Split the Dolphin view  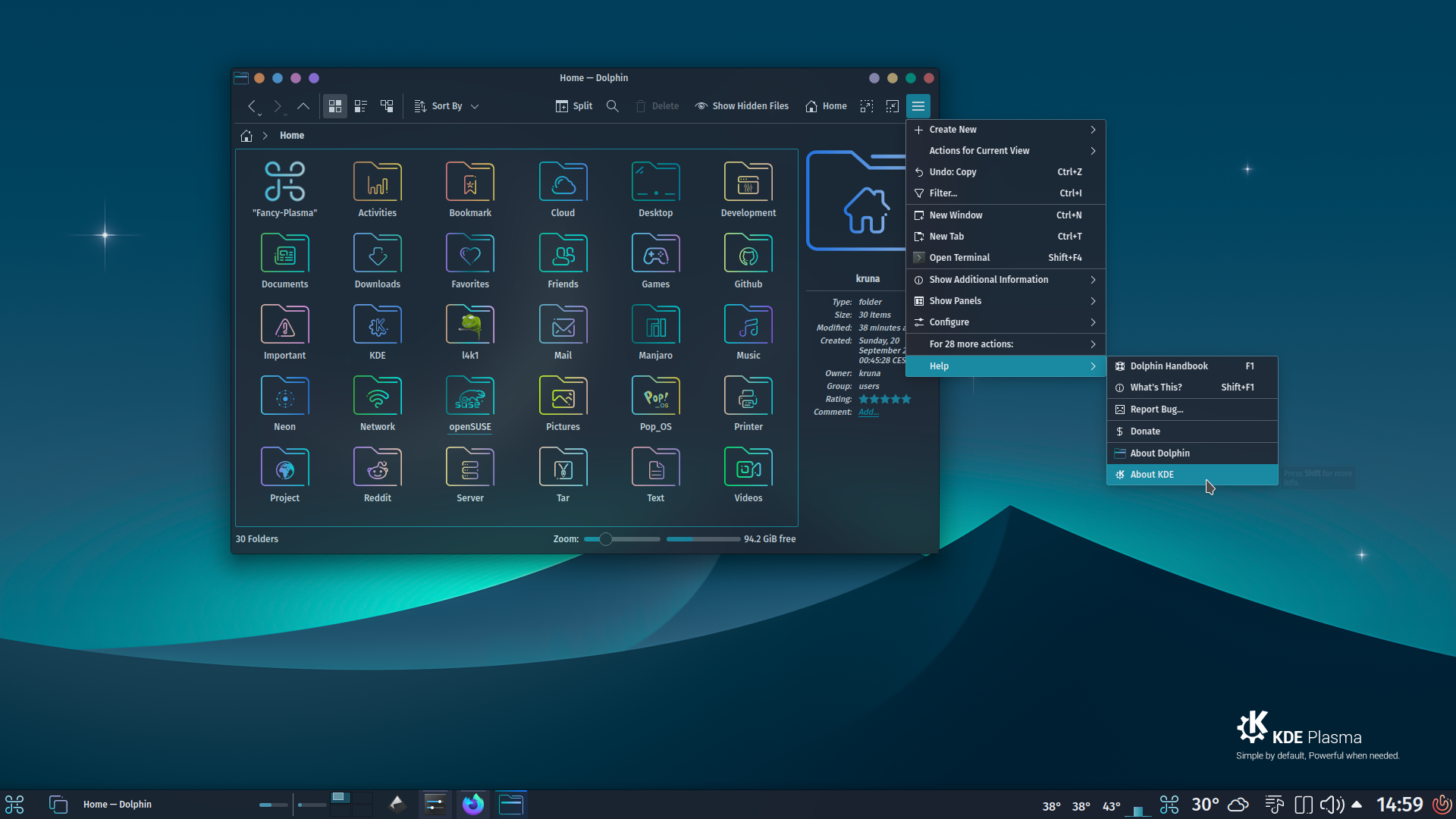click(x=574, y=106)
